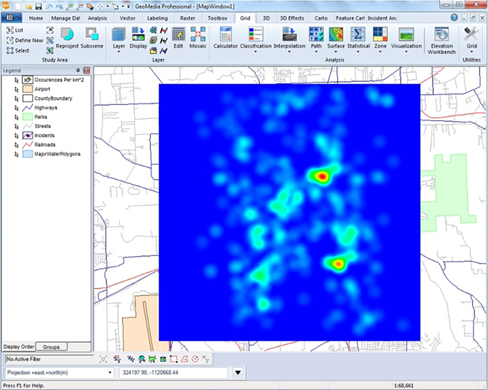Image resolution: width=488 pixels, height=390 pixels.
Task: Click the coordinates input field
Action: coord(173,372)
